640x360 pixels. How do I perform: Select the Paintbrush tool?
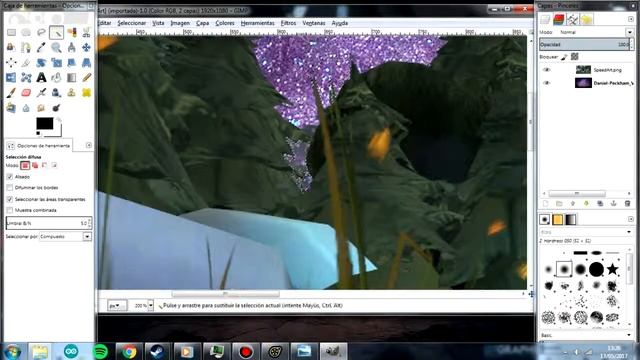(11, 93)
